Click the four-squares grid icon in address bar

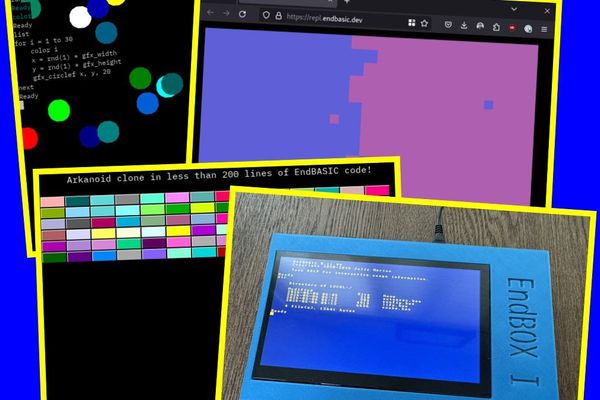tap(412, 23)
